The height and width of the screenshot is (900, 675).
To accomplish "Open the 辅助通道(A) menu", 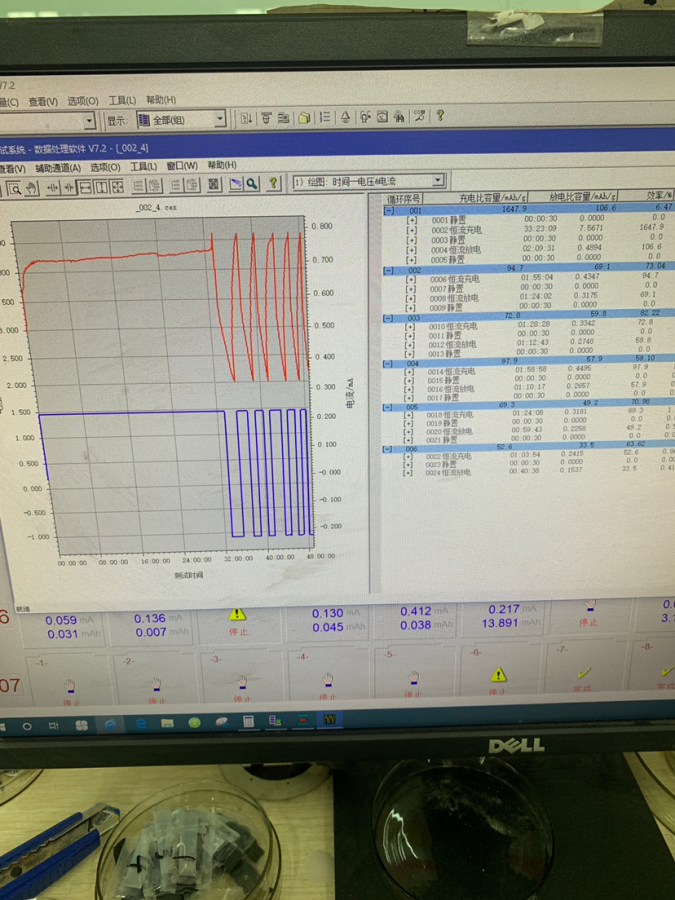I will click(x=57, y=167).
